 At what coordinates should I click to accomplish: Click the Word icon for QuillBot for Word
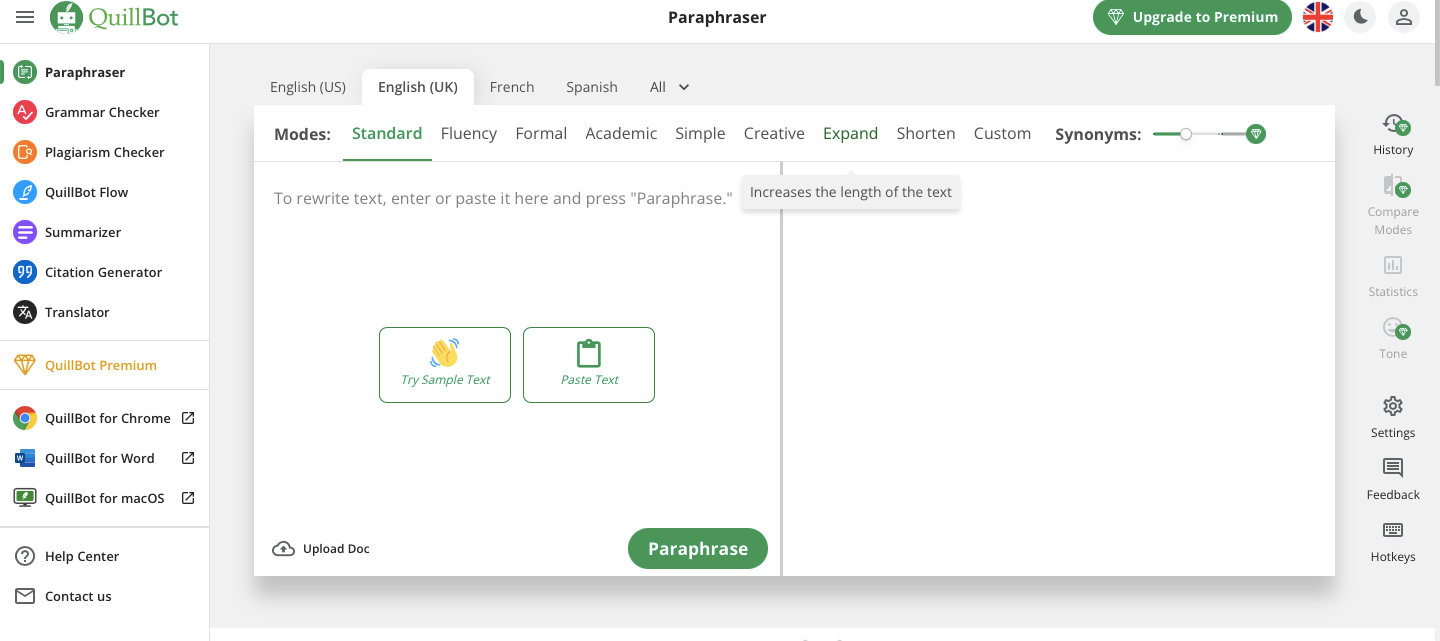point(25,458)
